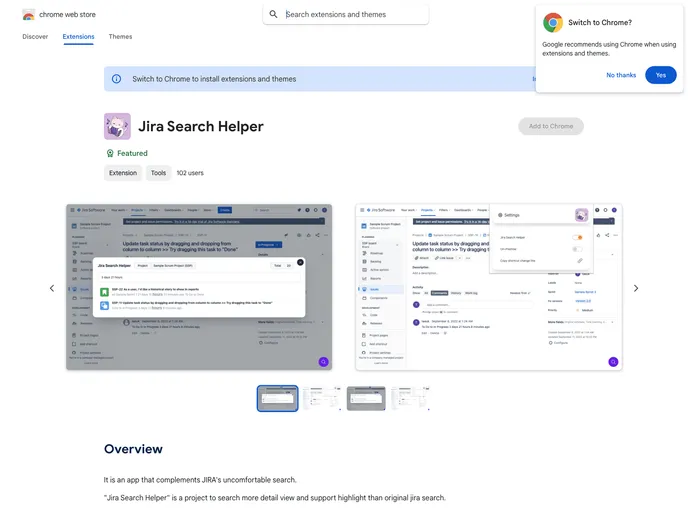The height and width of the screenshot is (512, 688).
Task: Click the "complements JIRA's uncomfortable search" line
Action: click(x=200, y=480)
